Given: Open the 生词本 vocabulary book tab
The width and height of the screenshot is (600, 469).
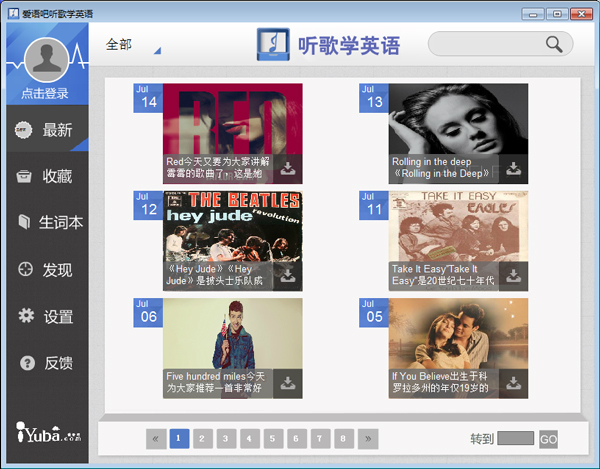Looking at the screenshot, I should [47, 223].
